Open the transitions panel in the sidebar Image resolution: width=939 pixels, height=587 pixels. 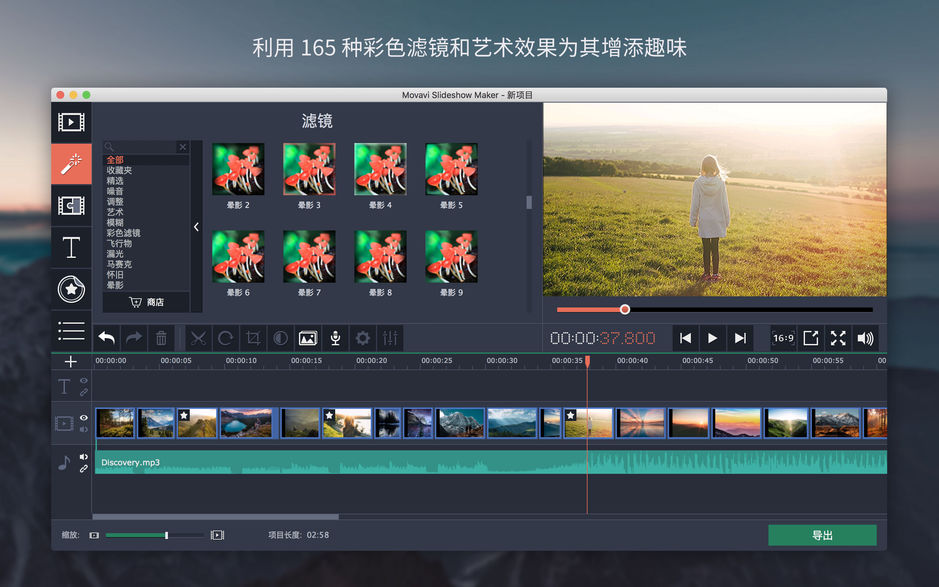[71, 205]
